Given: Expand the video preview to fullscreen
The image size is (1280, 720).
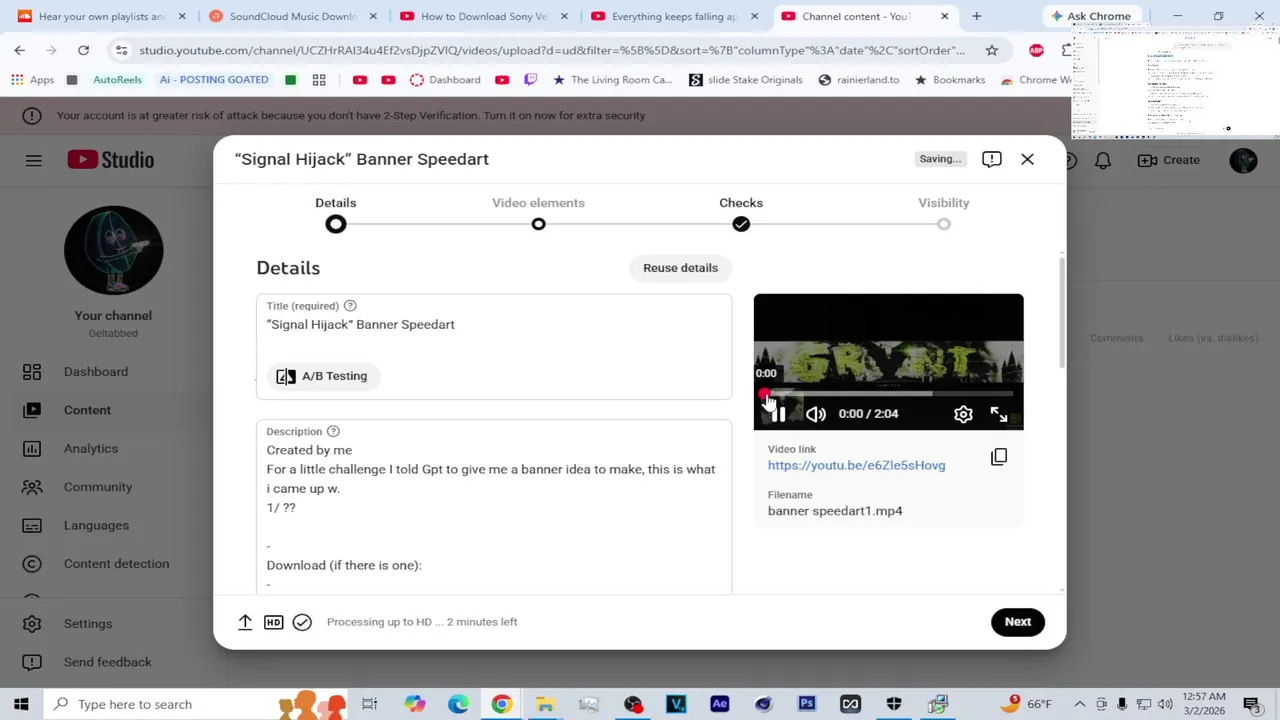Looking at the screenshot, I should click(x=999, y=414).
